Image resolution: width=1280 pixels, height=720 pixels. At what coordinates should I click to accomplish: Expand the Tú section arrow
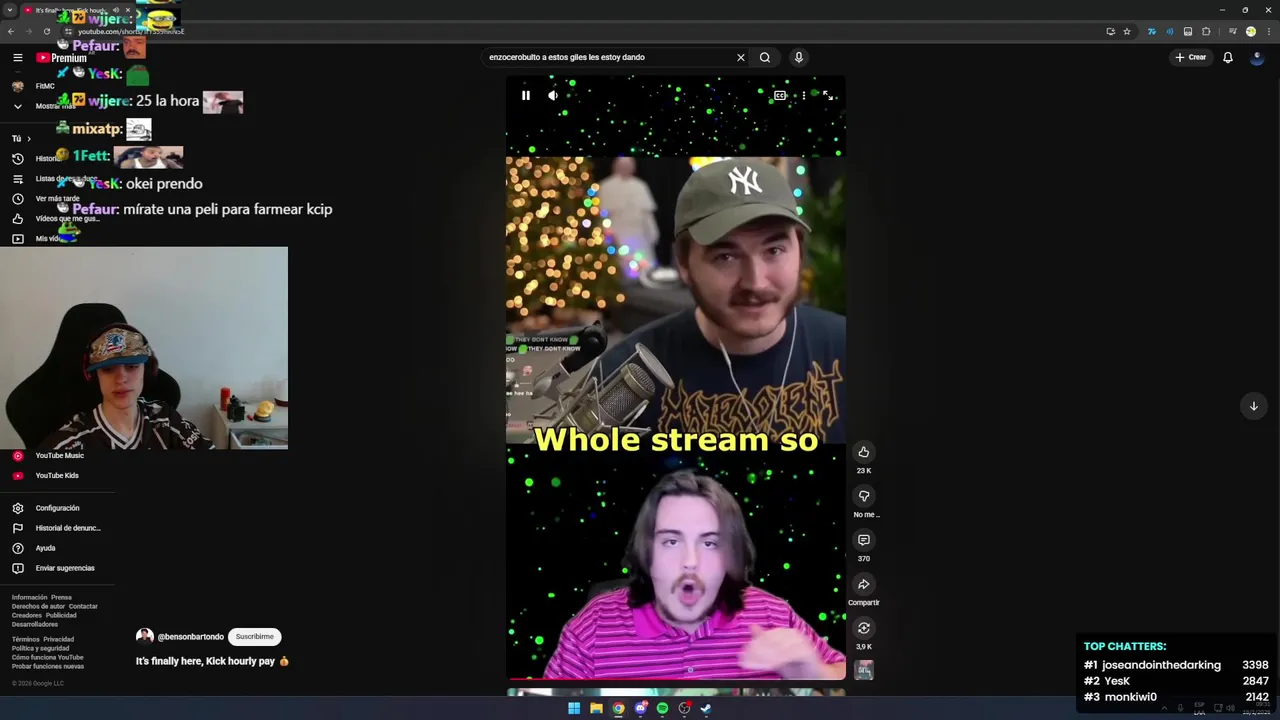pyautogui.click(x=29, y=139)
